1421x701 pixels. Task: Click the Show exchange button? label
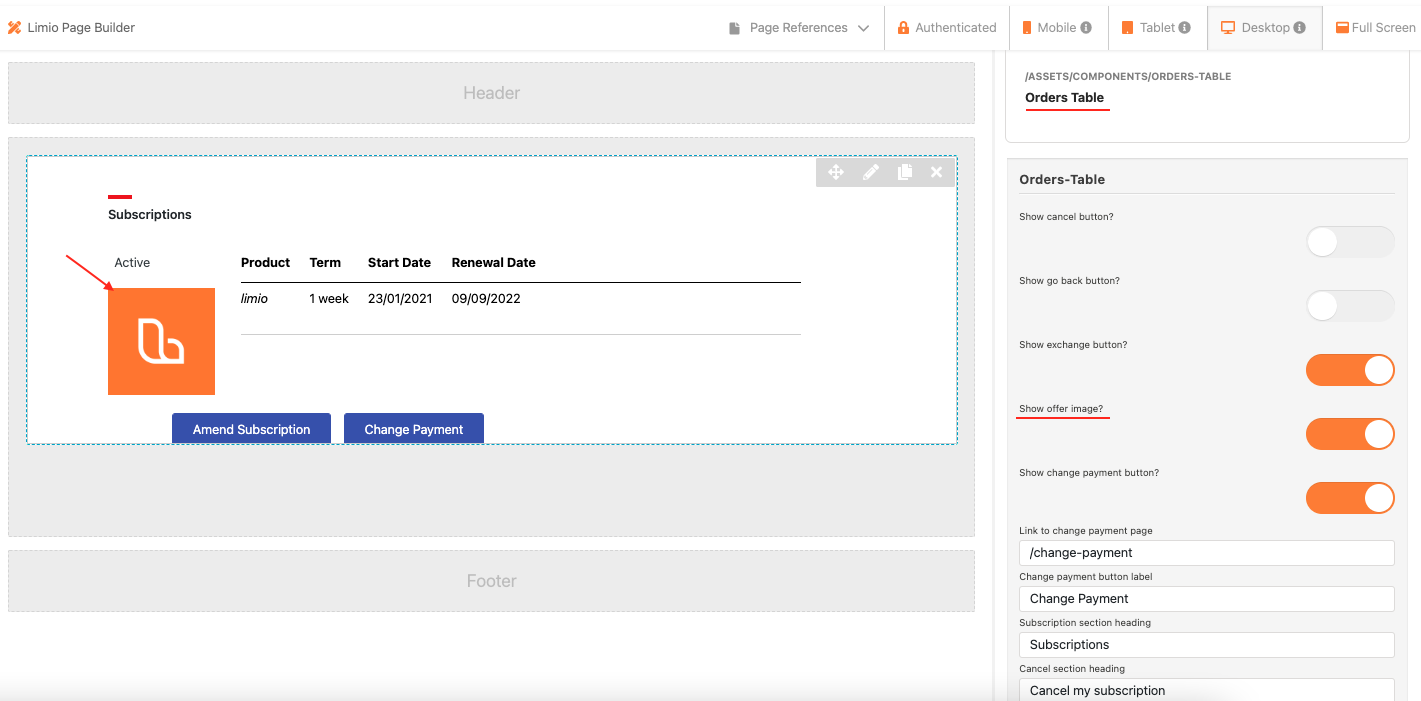click(1073, 344)
